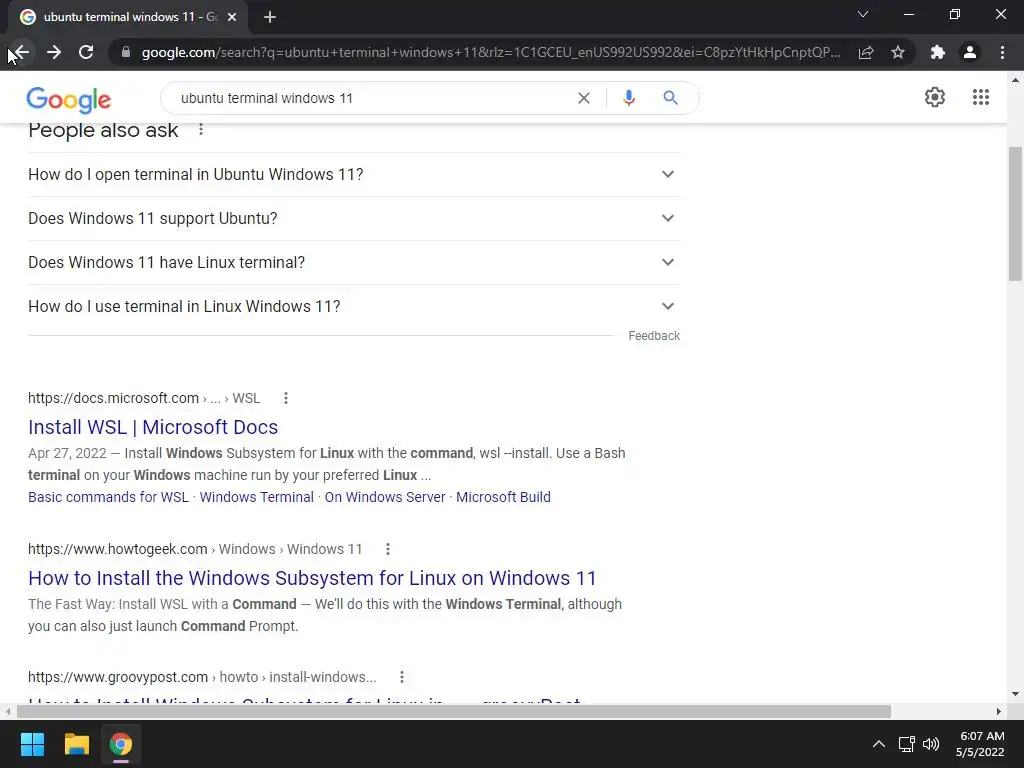Open File Explorer from the taskbar
Viewport: 1024px width, 768px height.
[76, 744]
